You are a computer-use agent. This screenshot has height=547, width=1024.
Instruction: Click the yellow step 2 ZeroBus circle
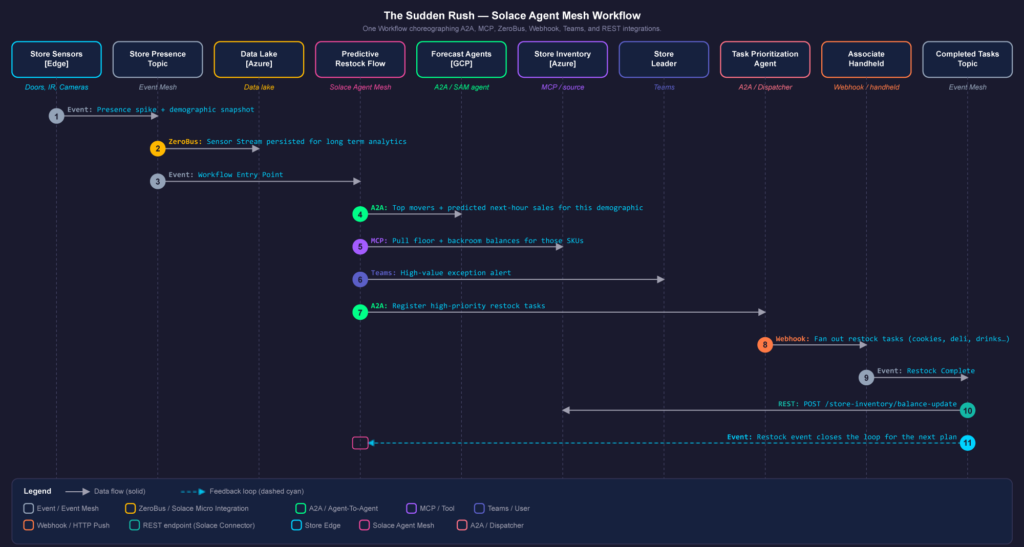(x=157, y=149)
